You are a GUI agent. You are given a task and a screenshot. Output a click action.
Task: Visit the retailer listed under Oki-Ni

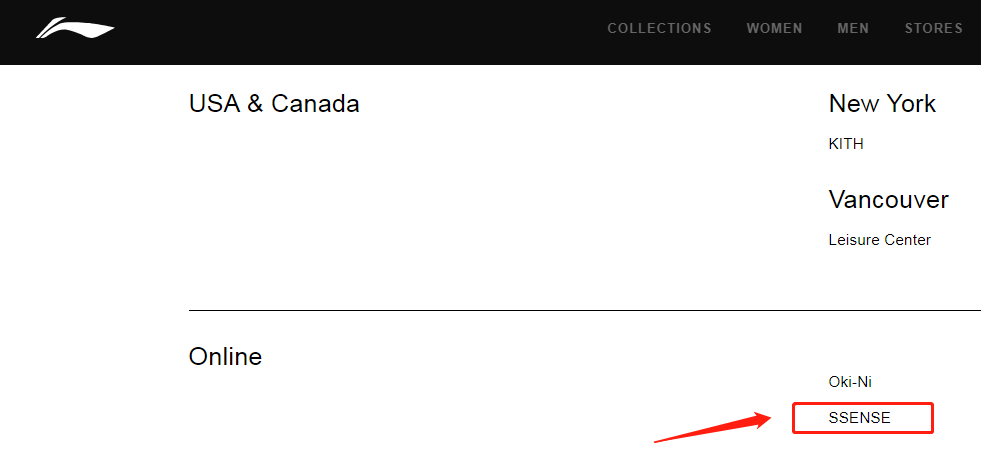click(x=859, y=418)
